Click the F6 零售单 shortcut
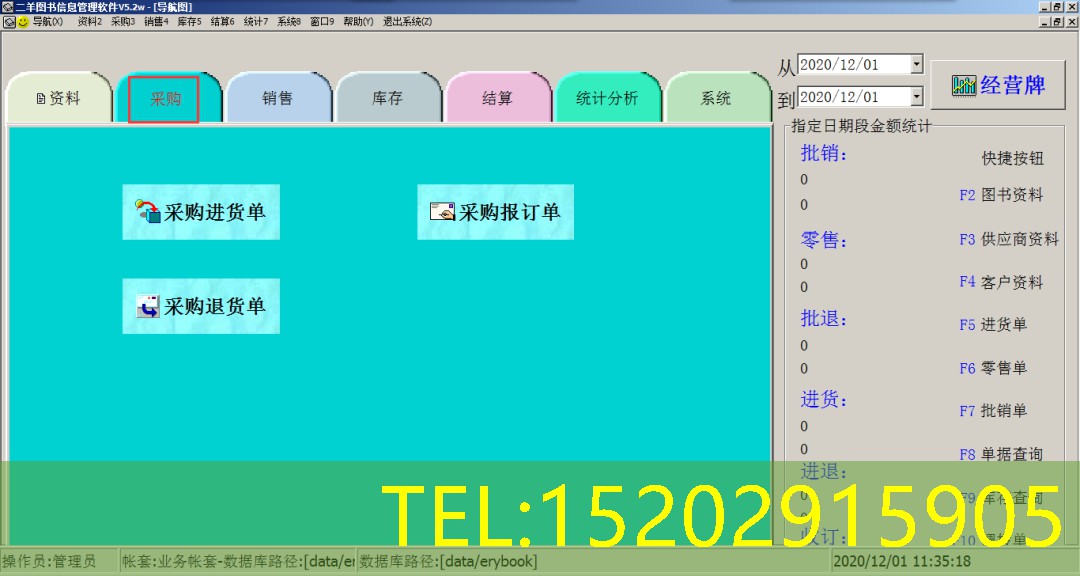Screen dimensions: 1080x576 point(993,368)
